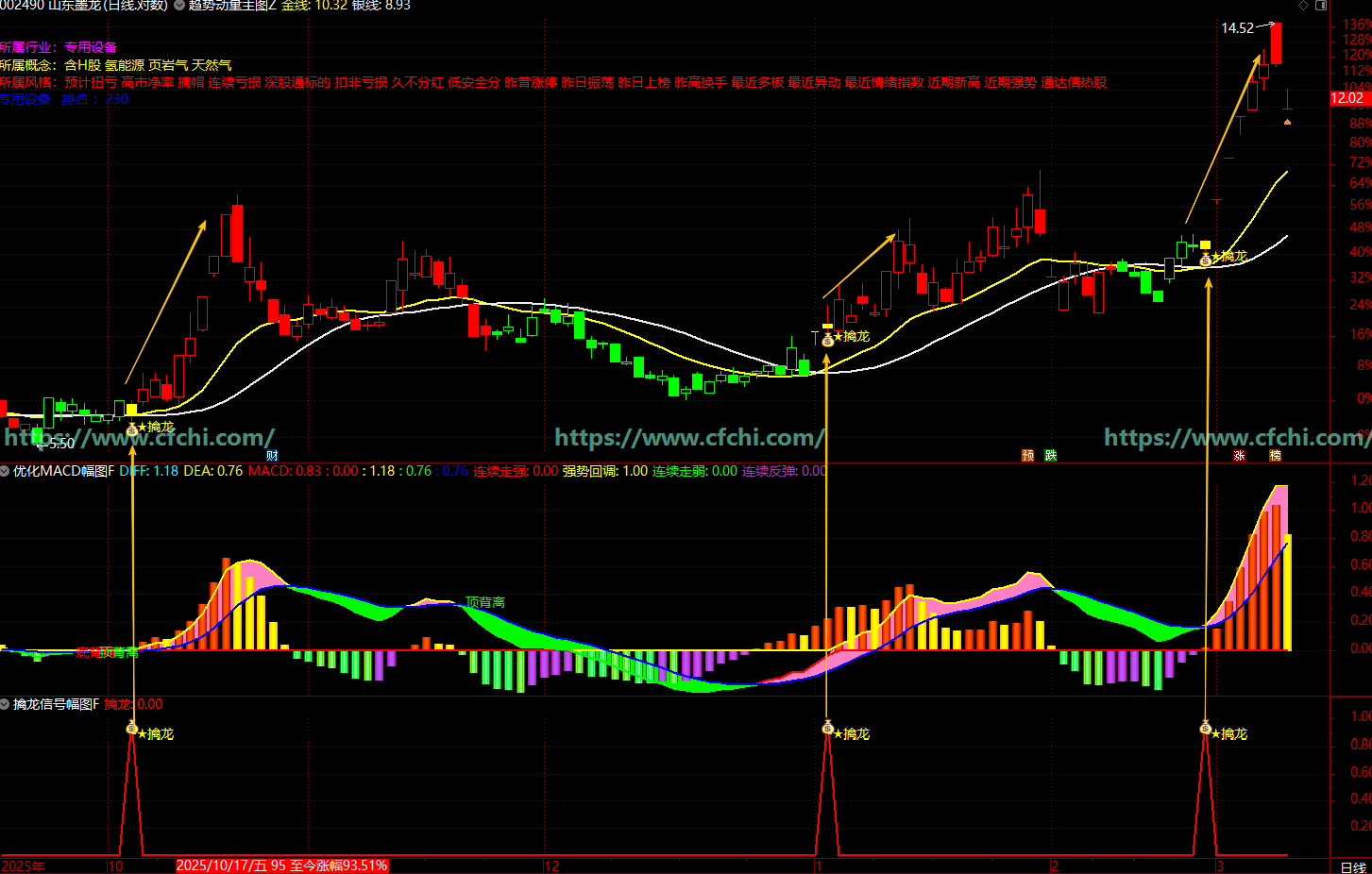Expand the 擒龙信号幅图F indicator dropdown arrow
This screenshot has width=1372, height=874.
6,704
